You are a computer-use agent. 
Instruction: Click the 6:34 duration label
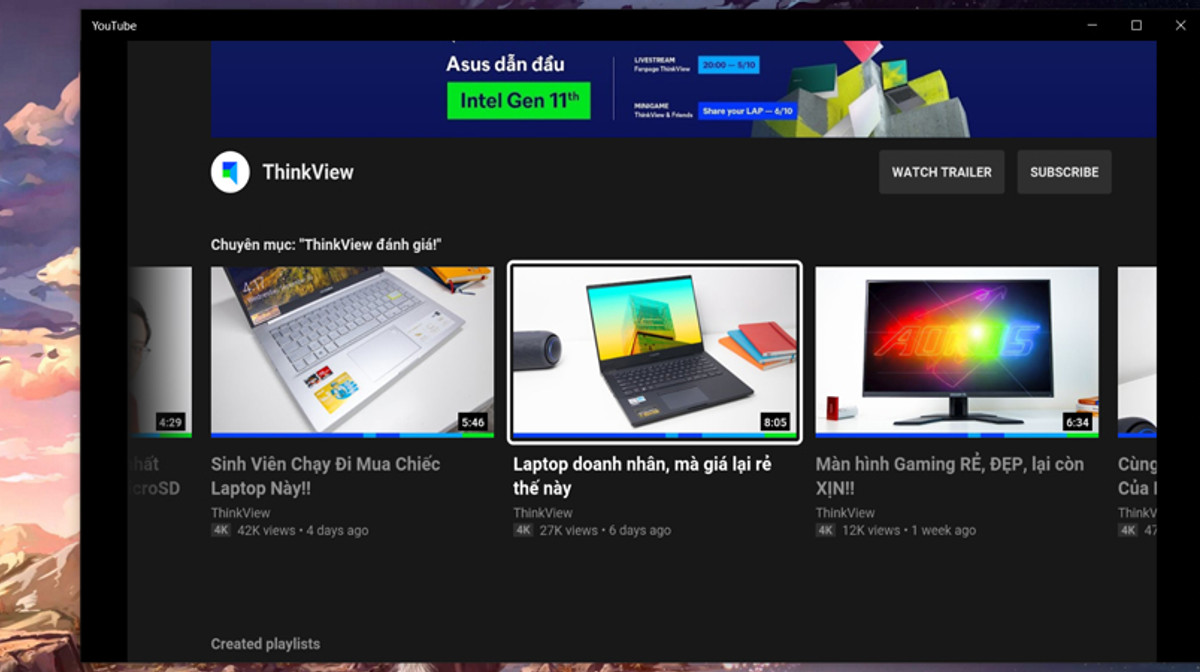(x=1078, y=422)
